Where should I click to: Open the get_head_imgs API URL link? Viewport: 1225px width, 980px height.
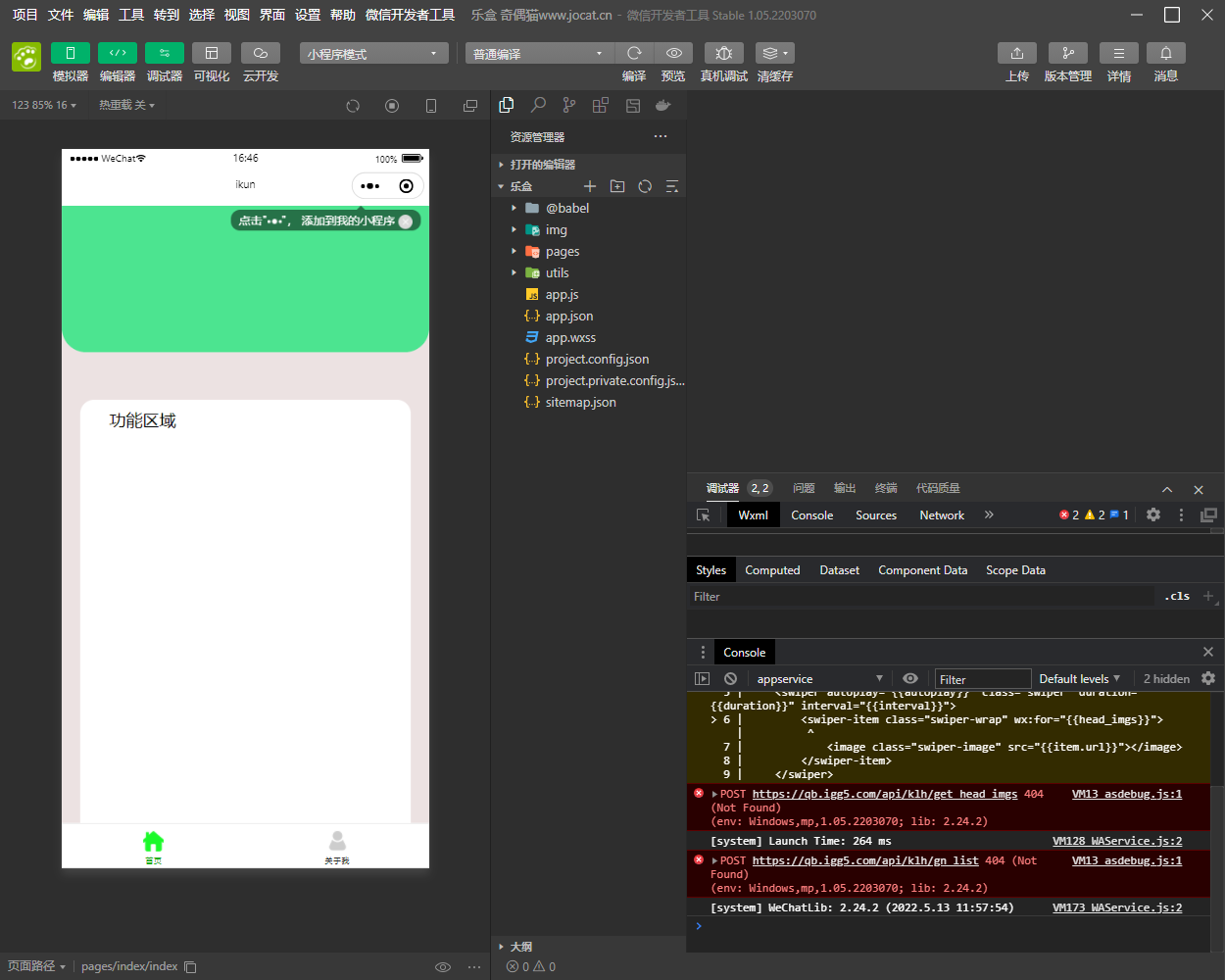tap(884, 794)
